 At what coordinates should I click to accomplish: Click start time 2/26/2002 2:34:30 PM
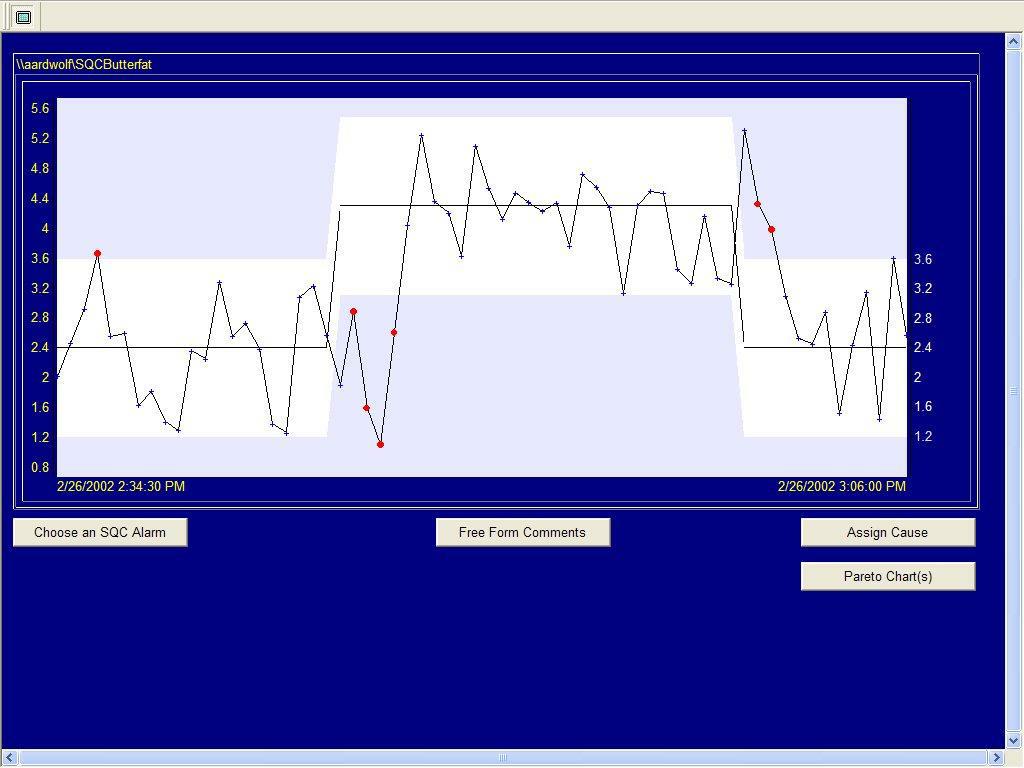point(121,487)
